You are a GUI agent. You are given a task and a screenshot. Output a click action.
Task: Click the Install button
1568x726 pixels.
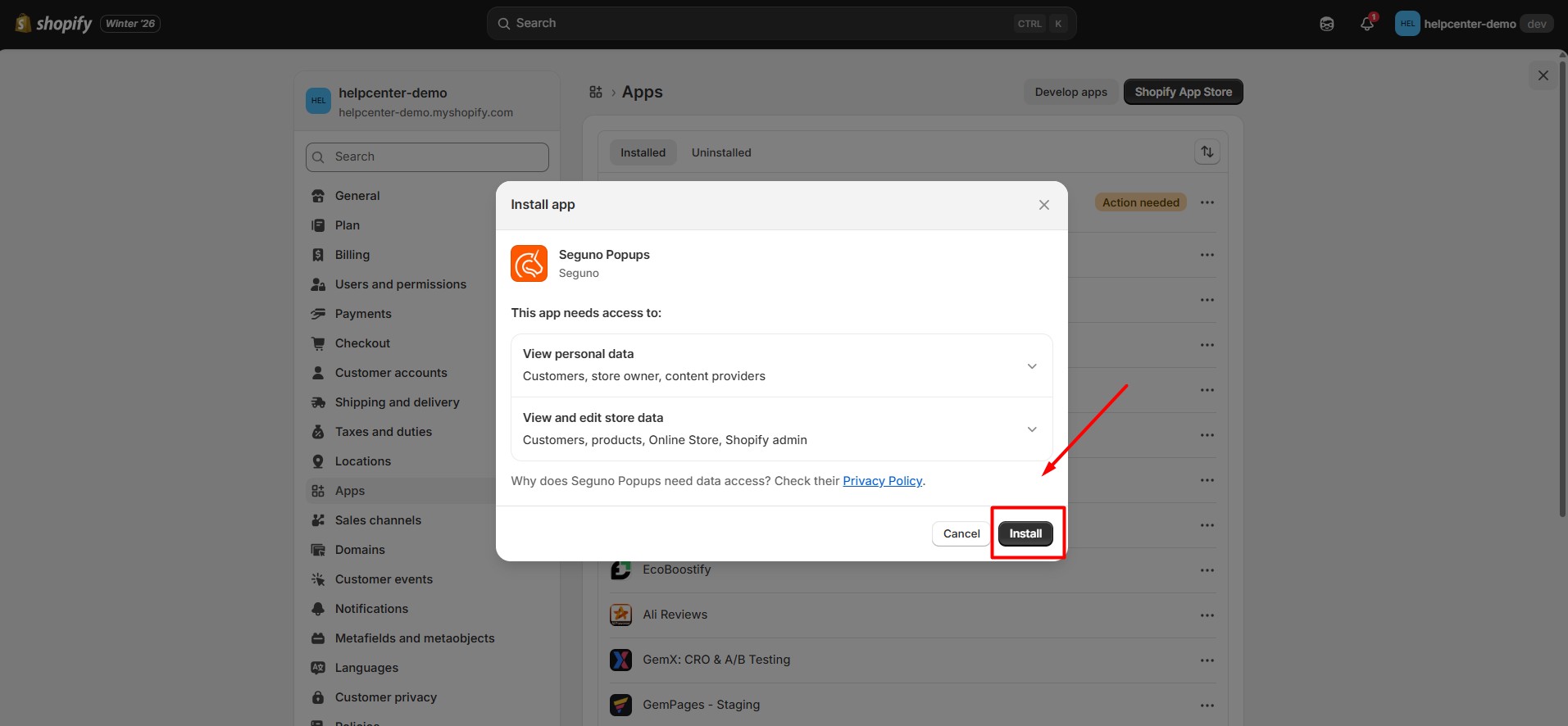(x=1025, y=533)
